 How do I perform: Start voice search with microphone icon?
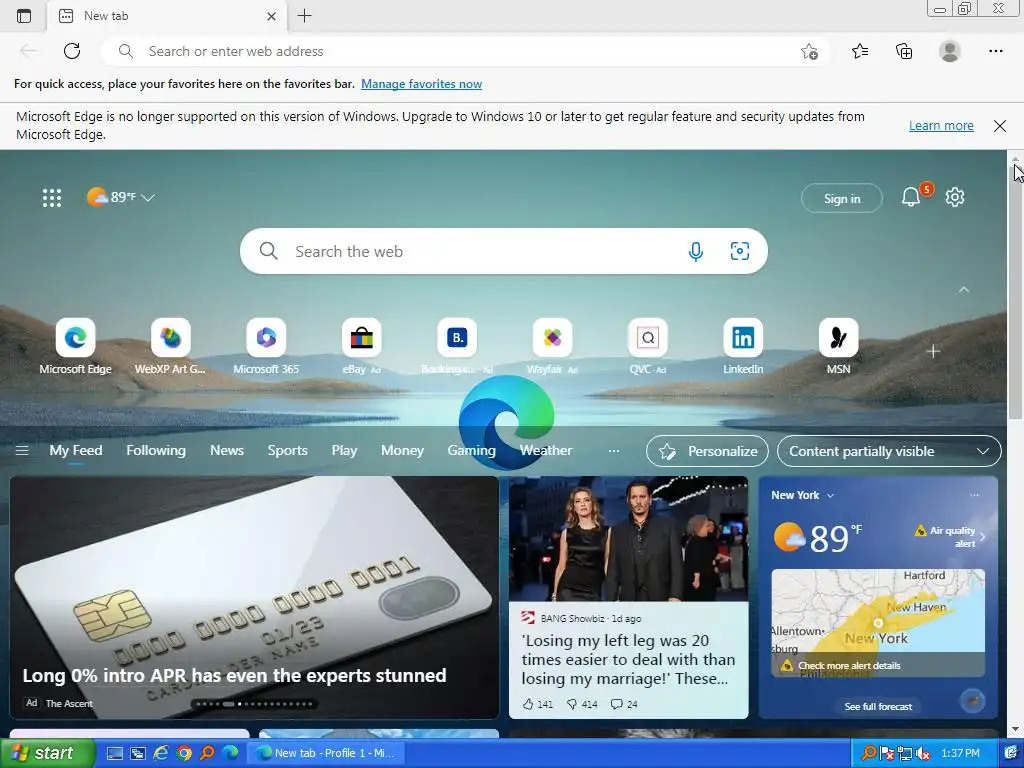[x=696, y=251]
